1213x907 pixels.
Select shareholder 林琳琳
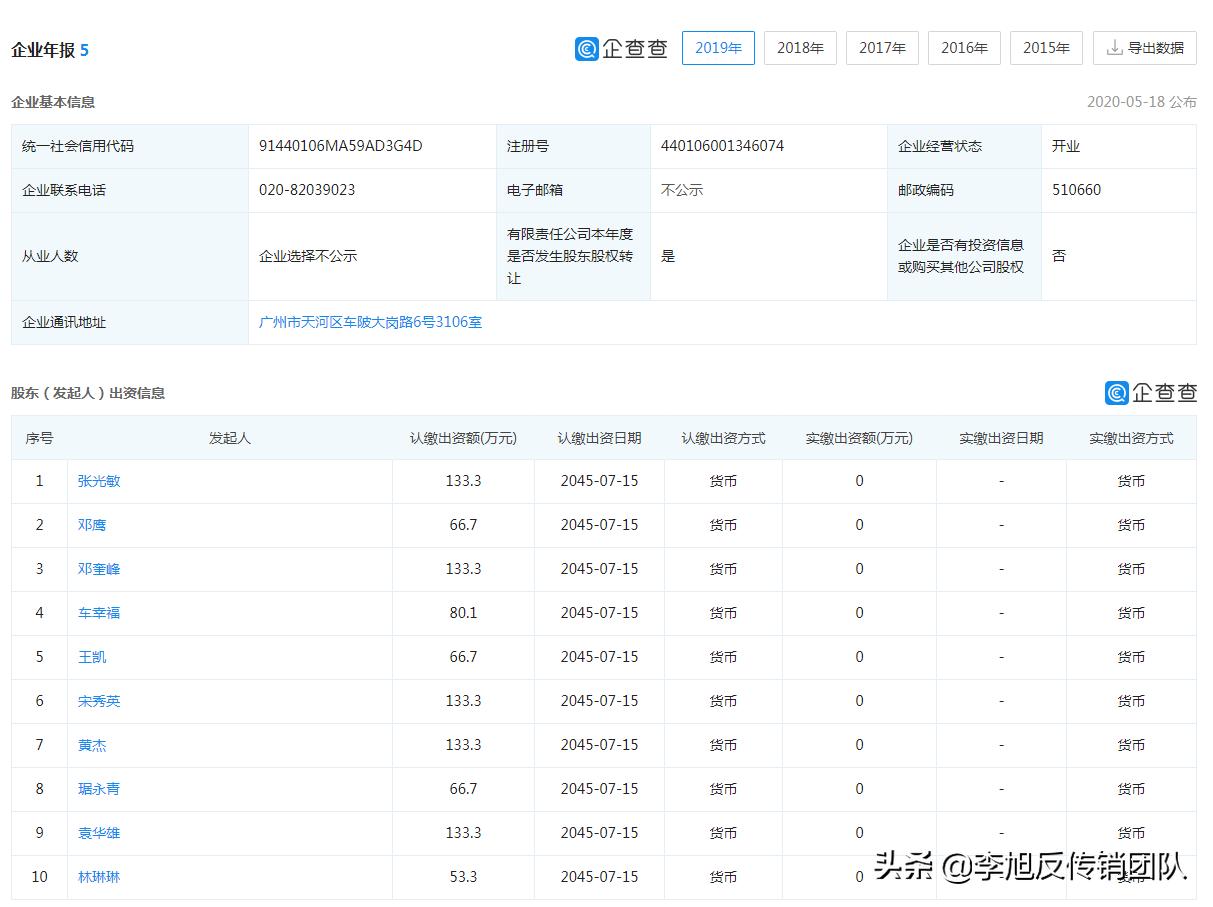[98, 877]
